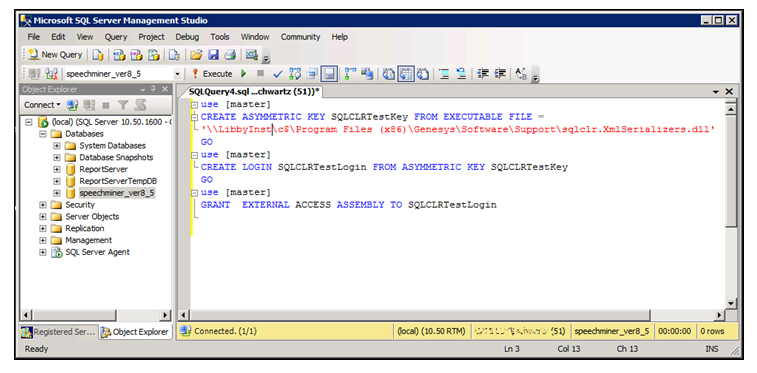
Task: Open the Community menu
Action: pos(300,37)
